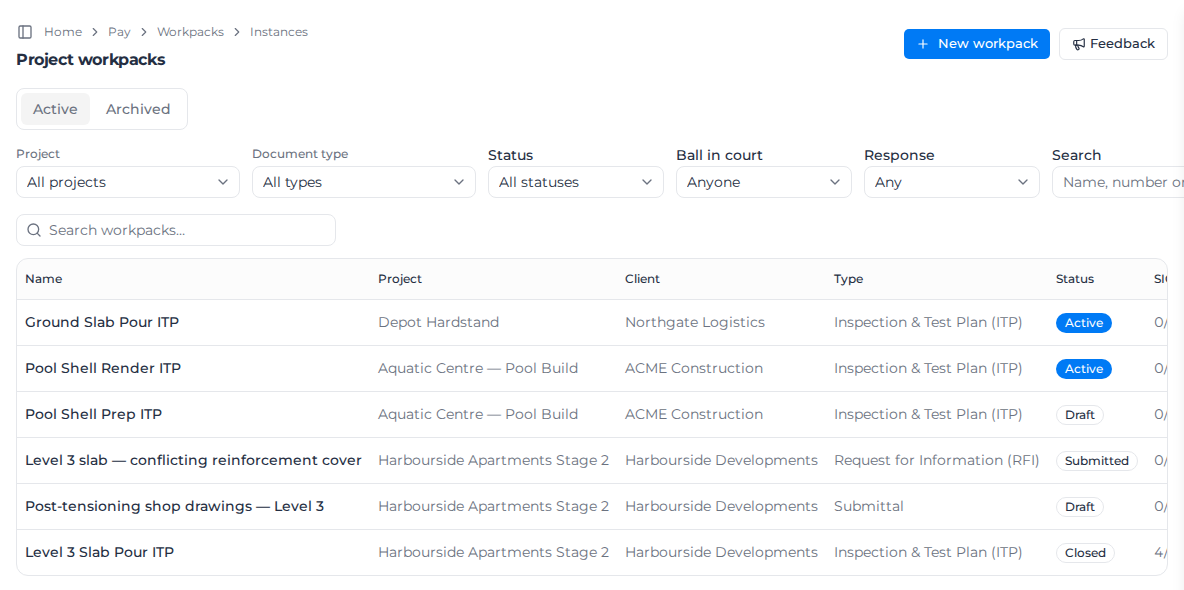Screen dimensions: 1184x590
Task: Create a New workpack
Action: click(x=976, y=44)
